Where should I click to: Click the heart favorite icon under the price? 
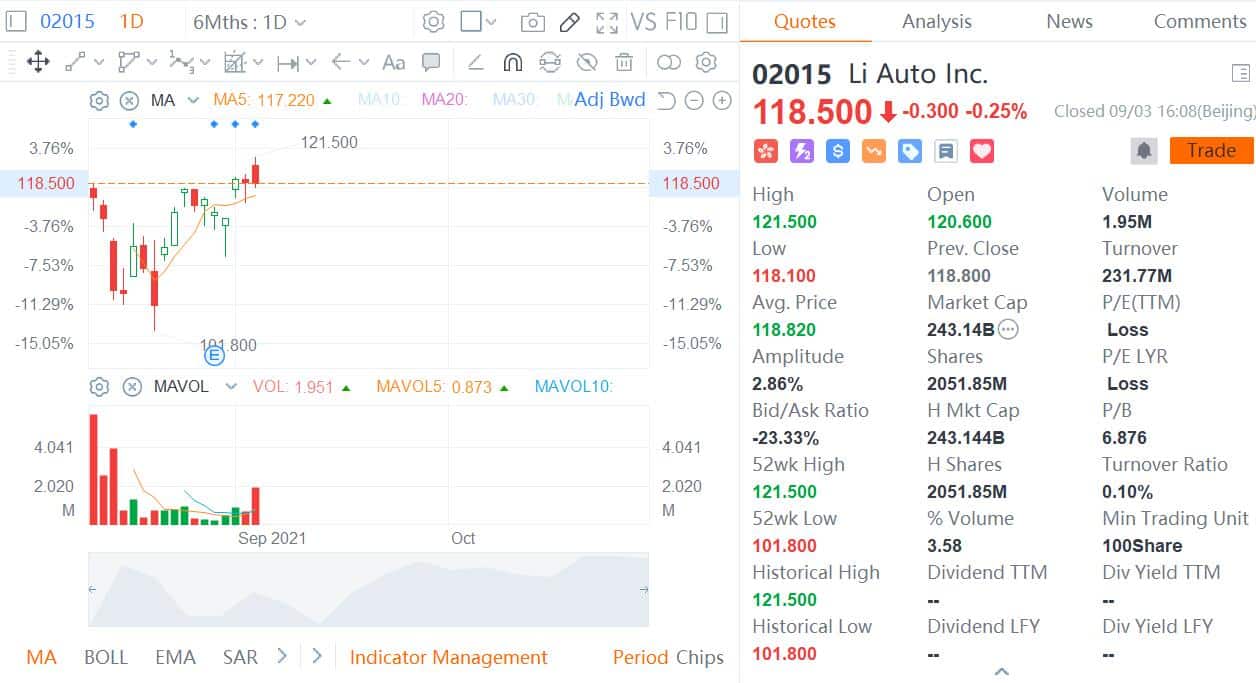pyautogui.click(x=981, y=151)
